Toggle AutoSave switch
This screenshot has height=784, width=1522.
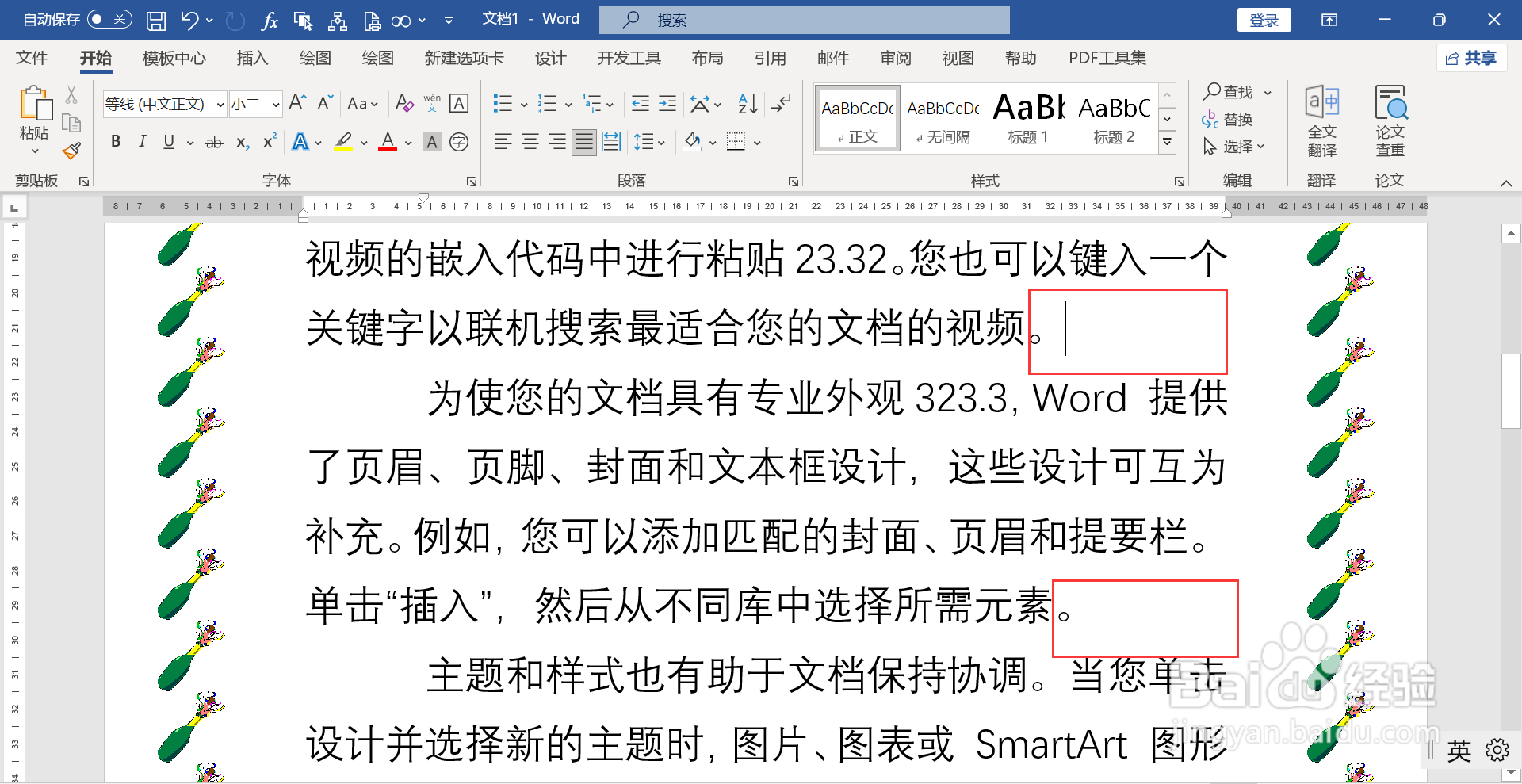[x=109, y=20]
